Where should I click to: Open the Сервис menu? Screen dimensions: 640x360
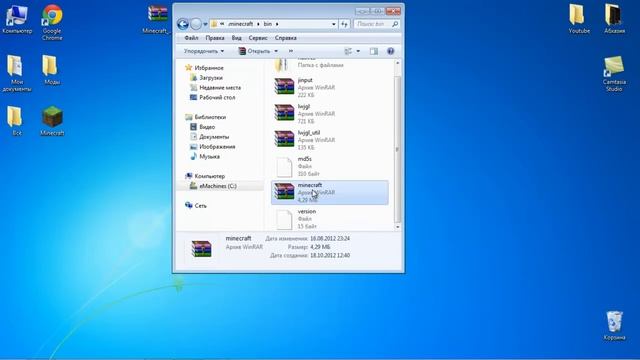[x=258, y=38]
